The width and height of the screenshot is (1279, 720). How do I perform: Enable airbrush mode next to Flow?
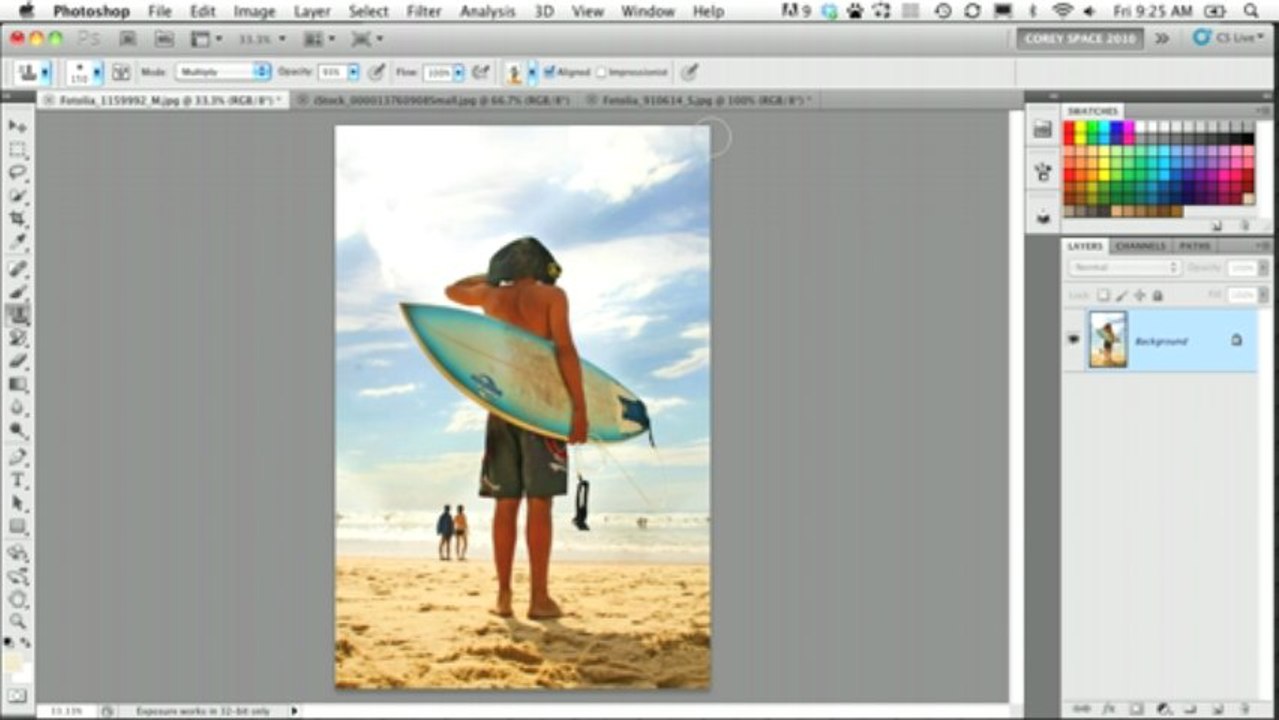[x=481, y=72]
